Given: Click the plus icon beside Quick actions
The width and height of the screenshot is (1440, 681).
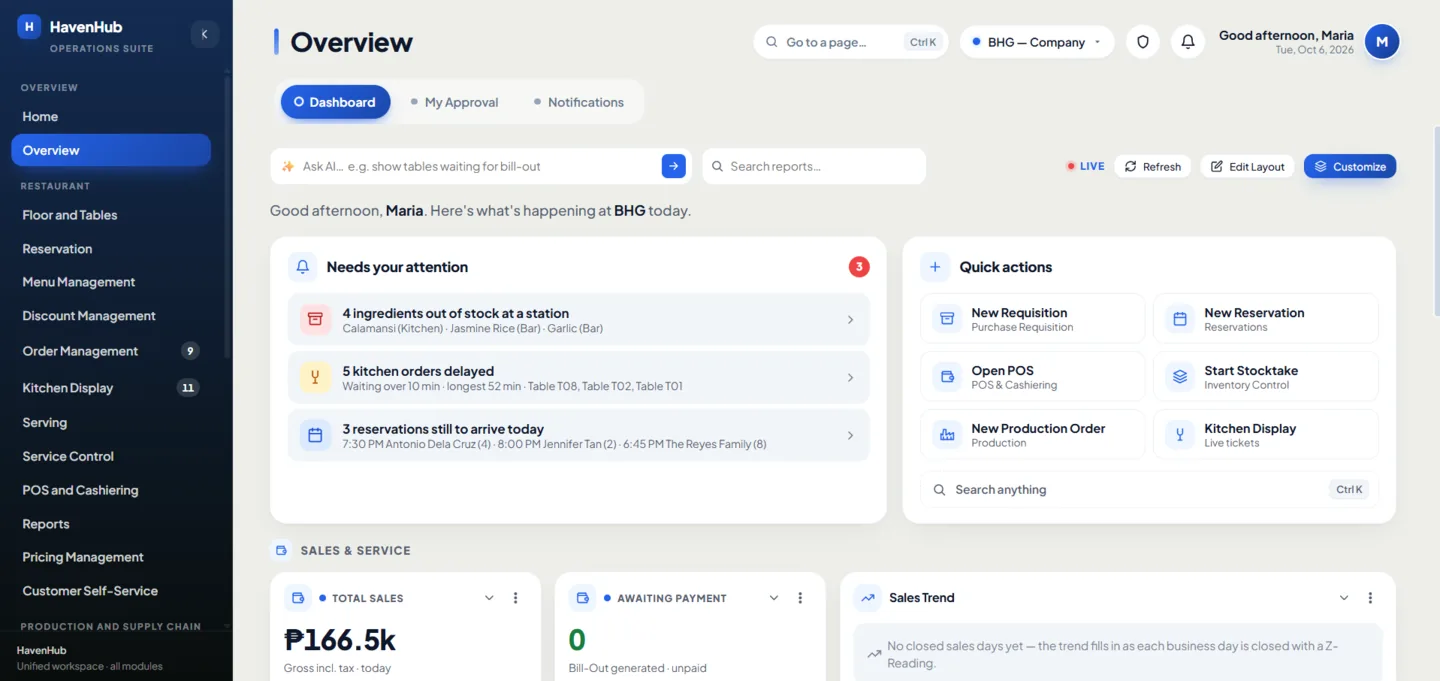Looking at the screenshot, I should coord(935,267).
